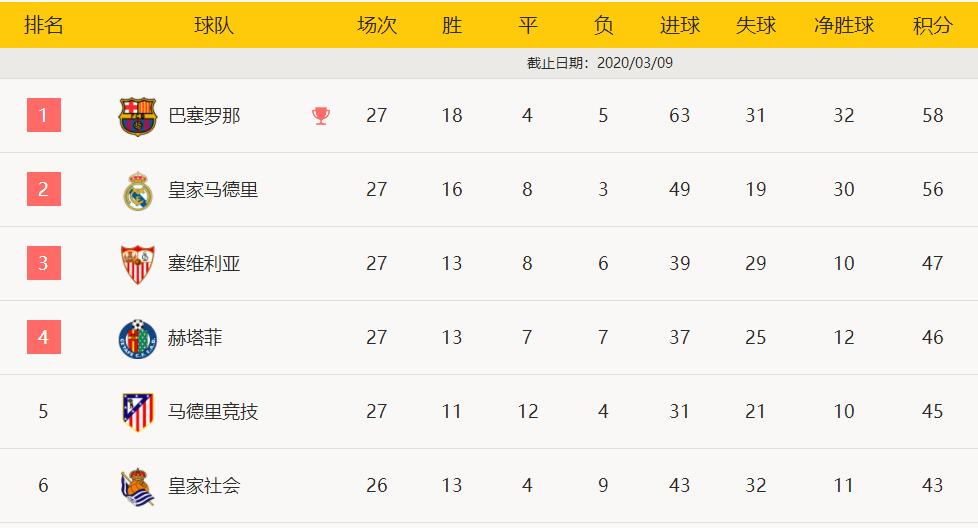
Task: Select the red rank 4 badge
Action: [x=44, y=337]
